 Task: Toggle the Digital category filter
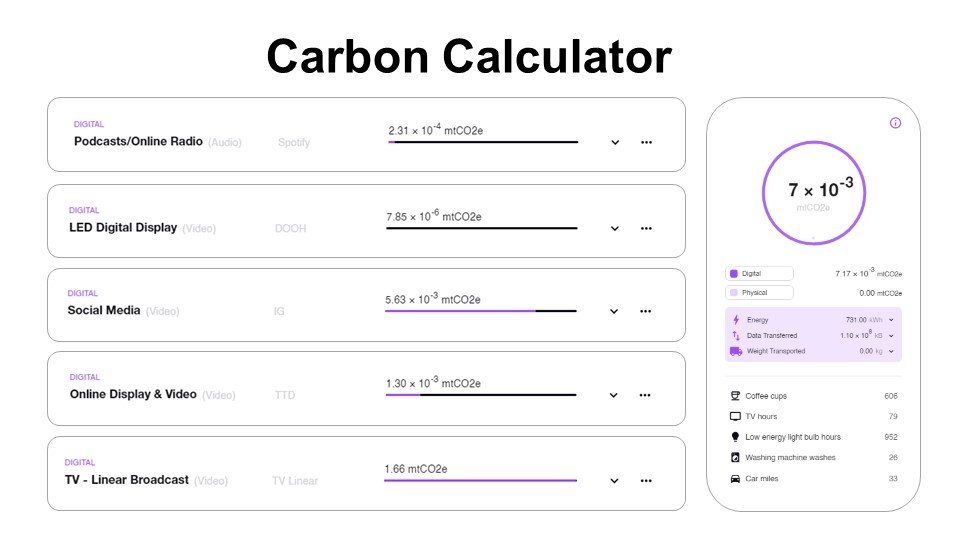[x=759, y=274]
